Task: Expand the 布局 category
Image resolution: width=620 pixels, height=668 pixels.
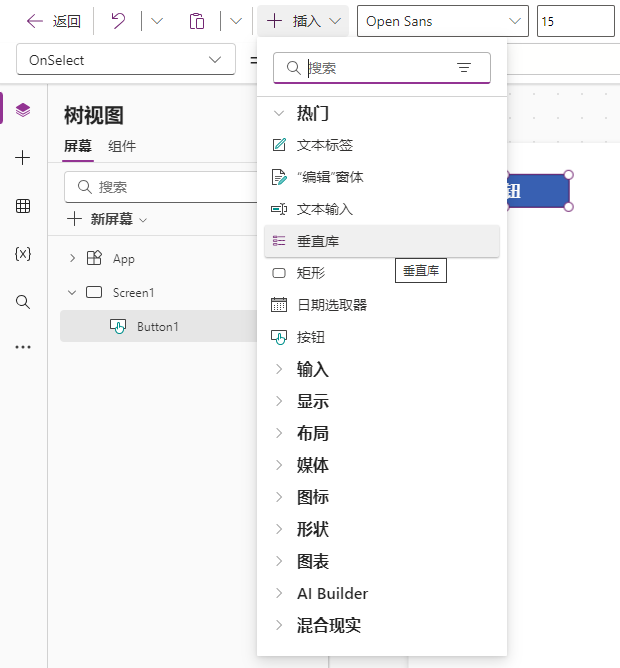Action: pyautogui.click(x=279, y=433)
